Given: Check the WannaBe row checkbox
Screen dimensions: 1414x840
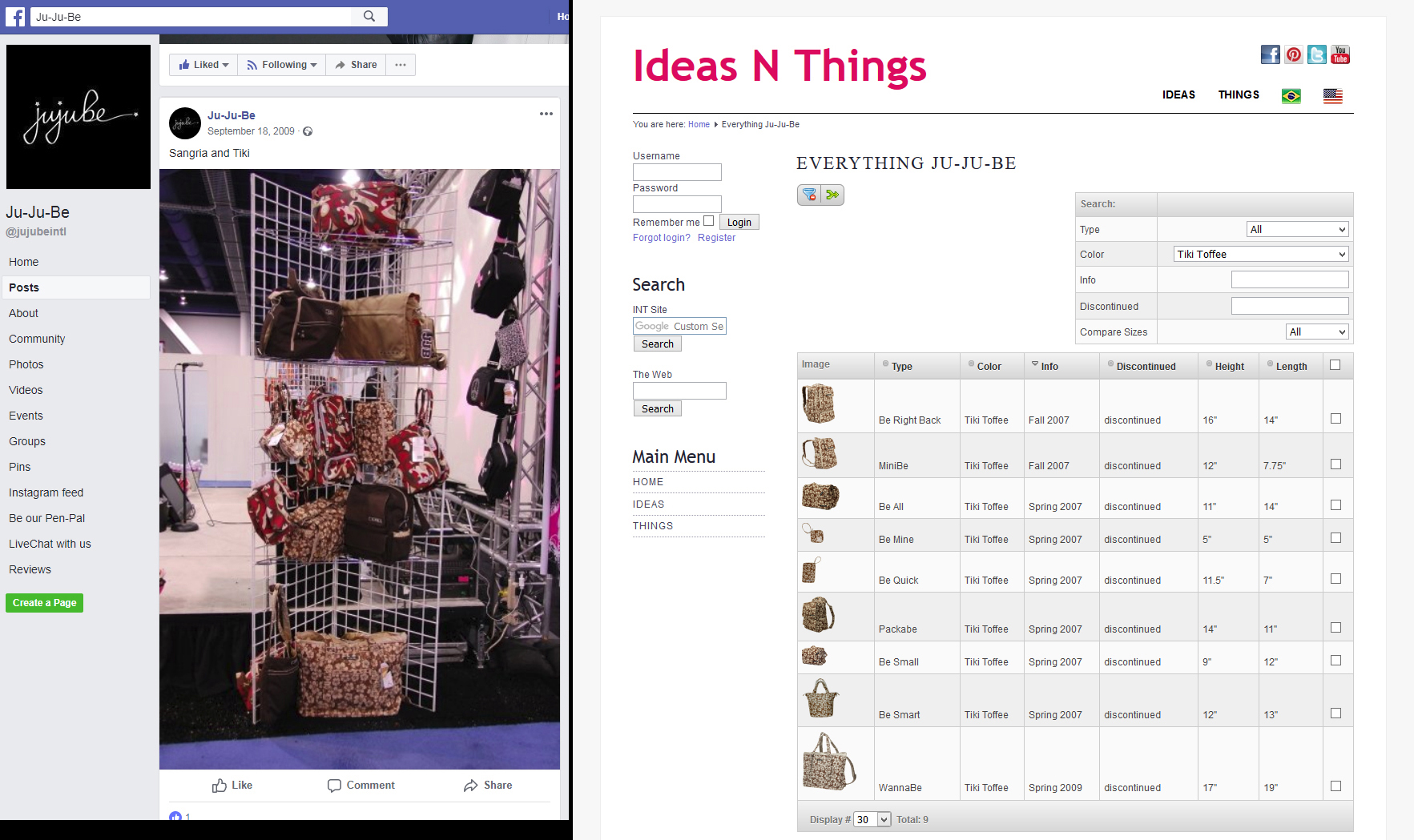Looking at the screenshot, I should (1335, 786).
